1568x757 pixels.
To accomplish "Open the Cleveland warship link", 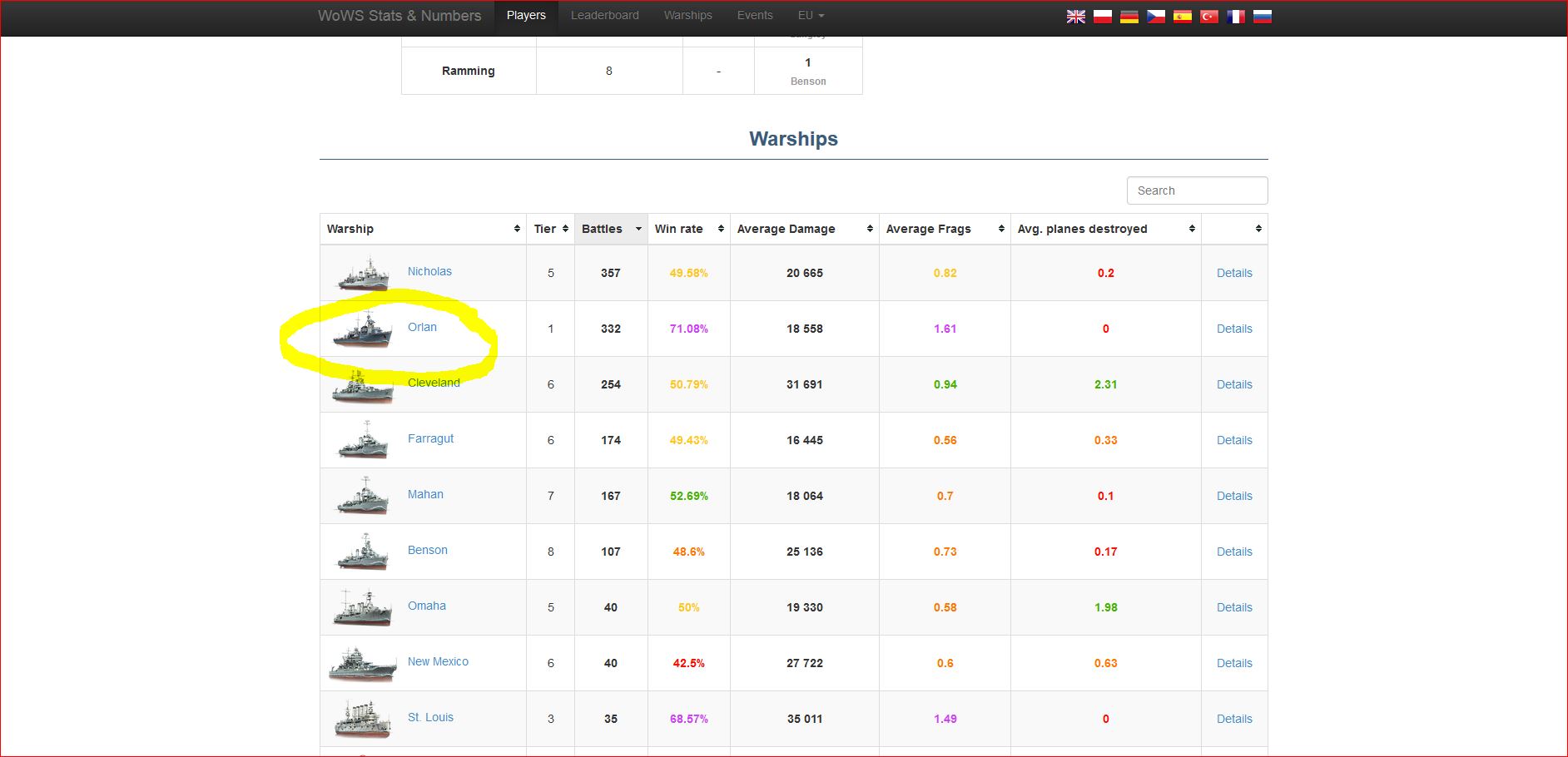I will (x=434, y=383).
